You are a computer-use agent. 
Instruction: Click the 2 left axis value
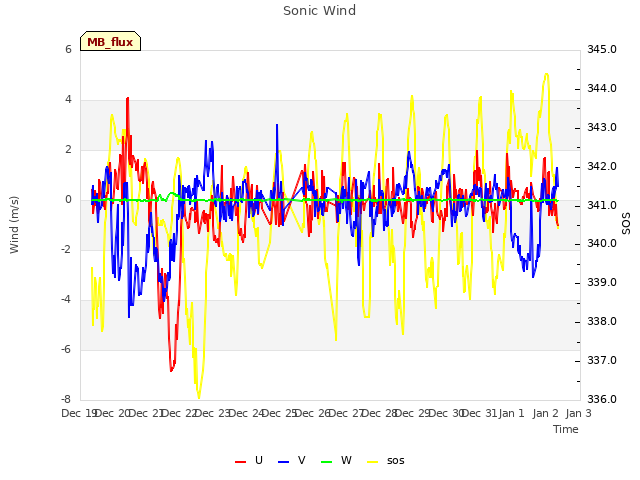coord(68,149)
